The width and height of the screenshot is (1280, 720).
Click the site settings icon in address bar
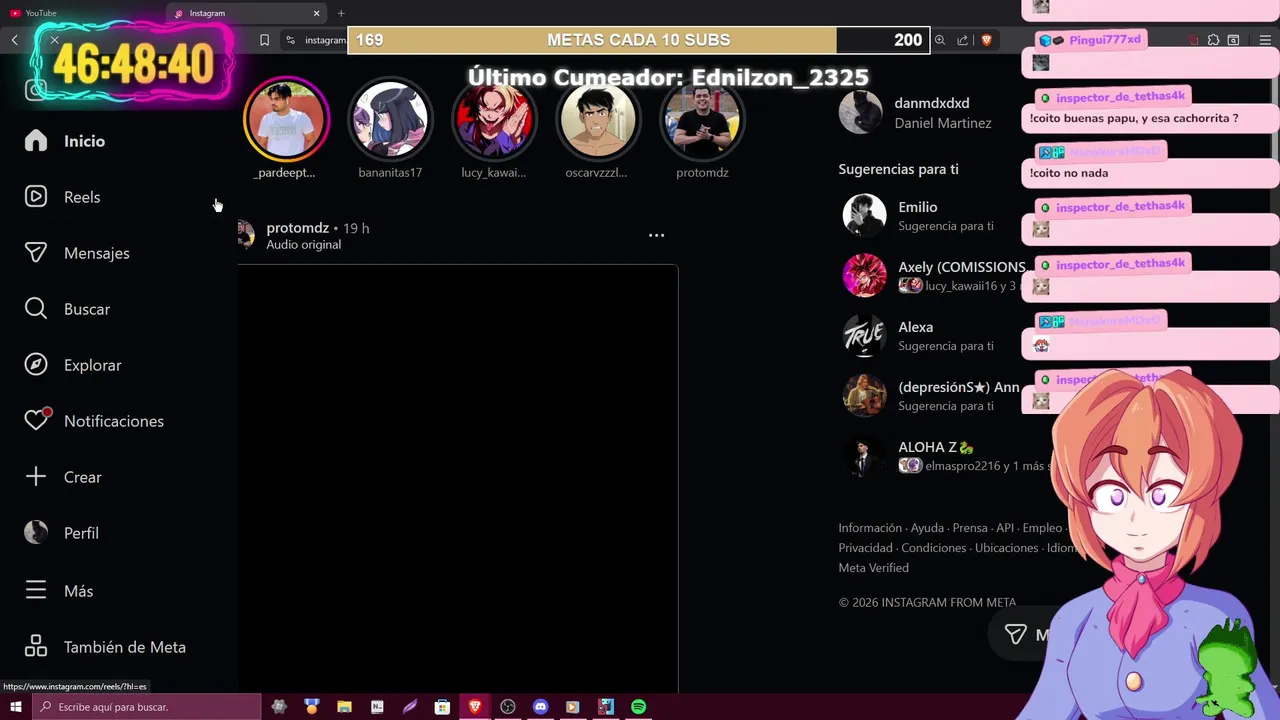click(x=290, y=40)
